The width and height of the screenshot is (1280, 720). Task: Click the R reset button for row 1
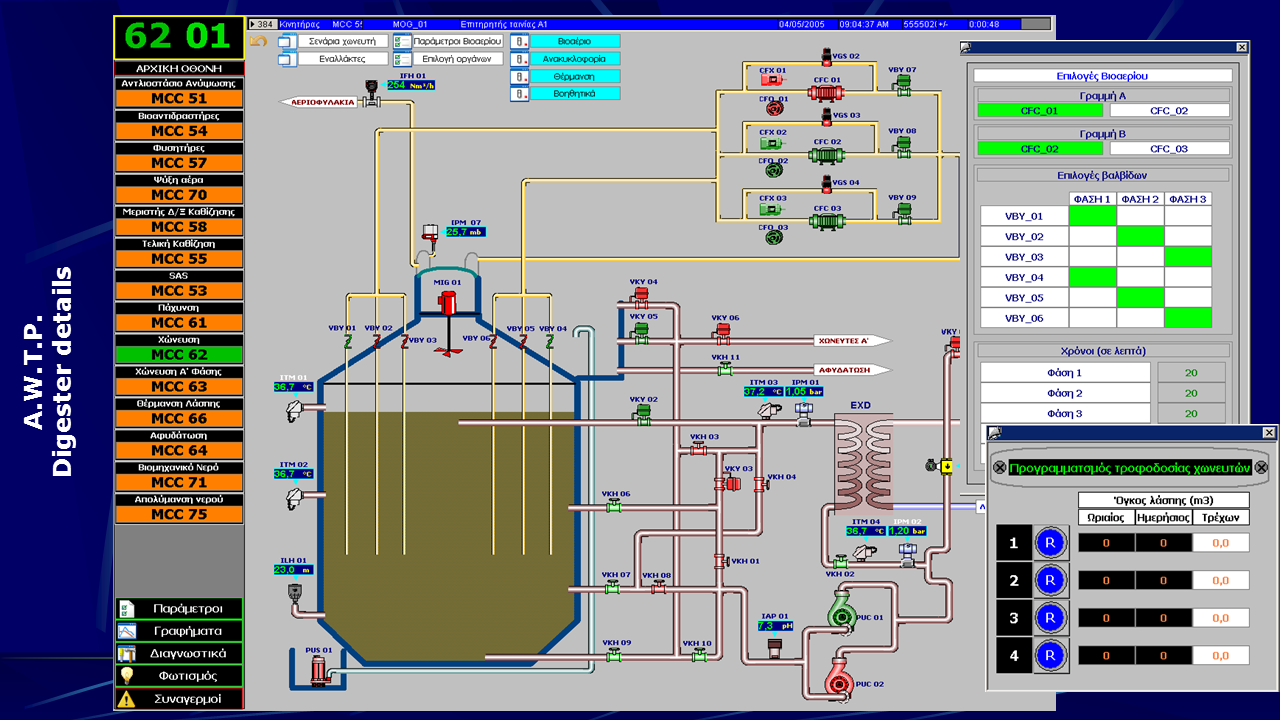(1049, 543)
